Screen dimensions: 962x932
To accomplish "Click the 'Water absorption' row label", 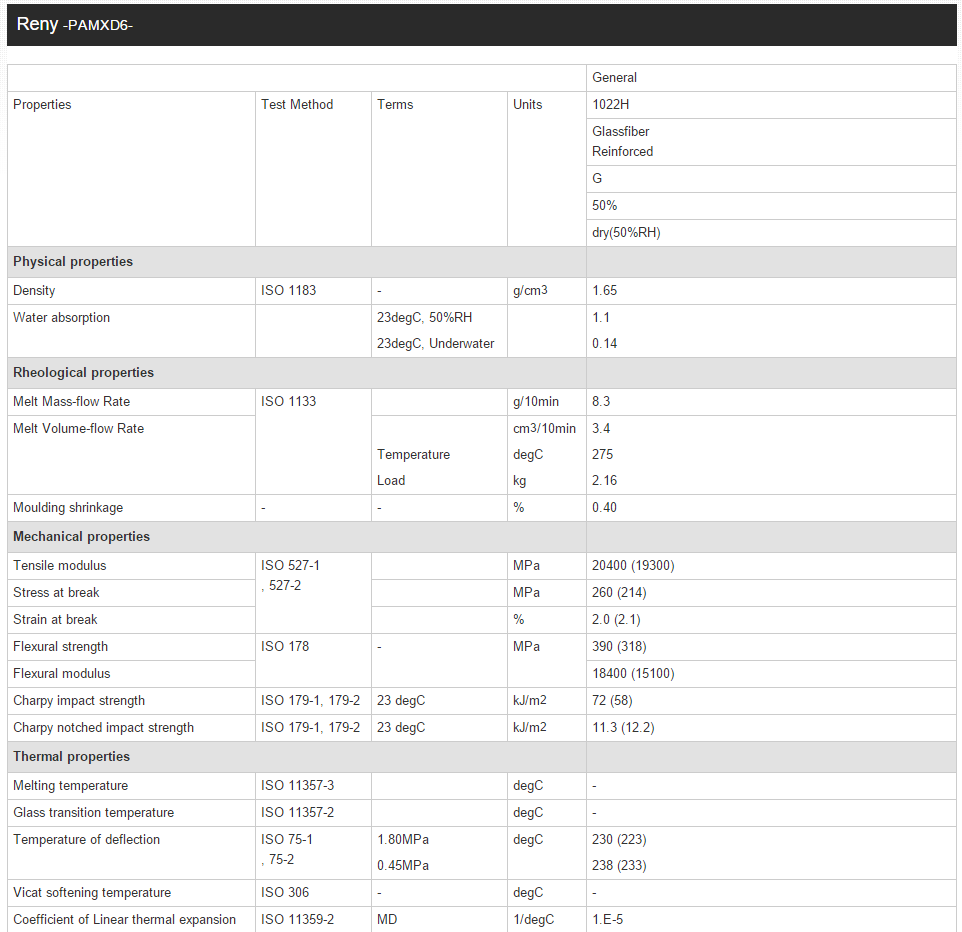I will coord(61,318).
